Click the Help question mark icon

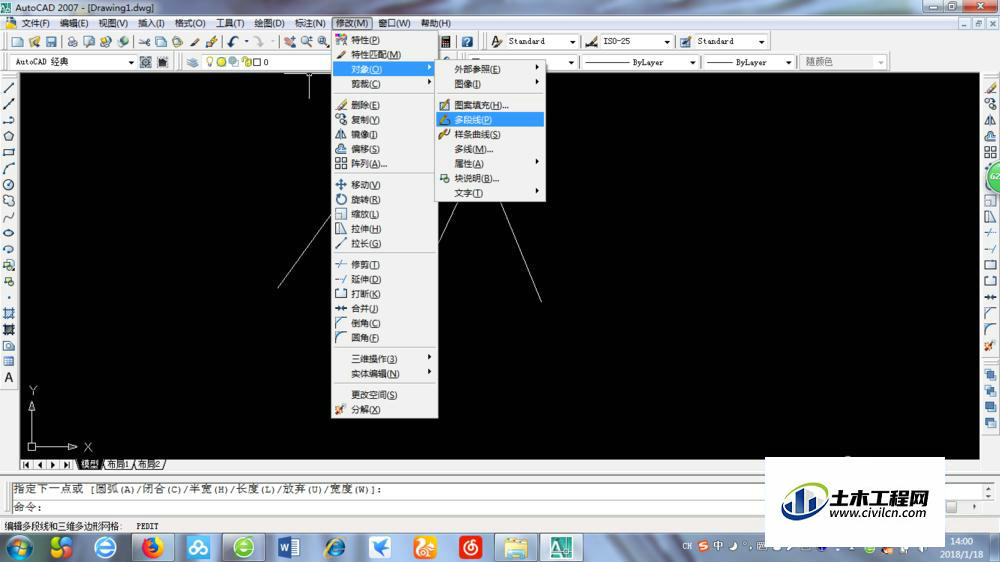467,41
